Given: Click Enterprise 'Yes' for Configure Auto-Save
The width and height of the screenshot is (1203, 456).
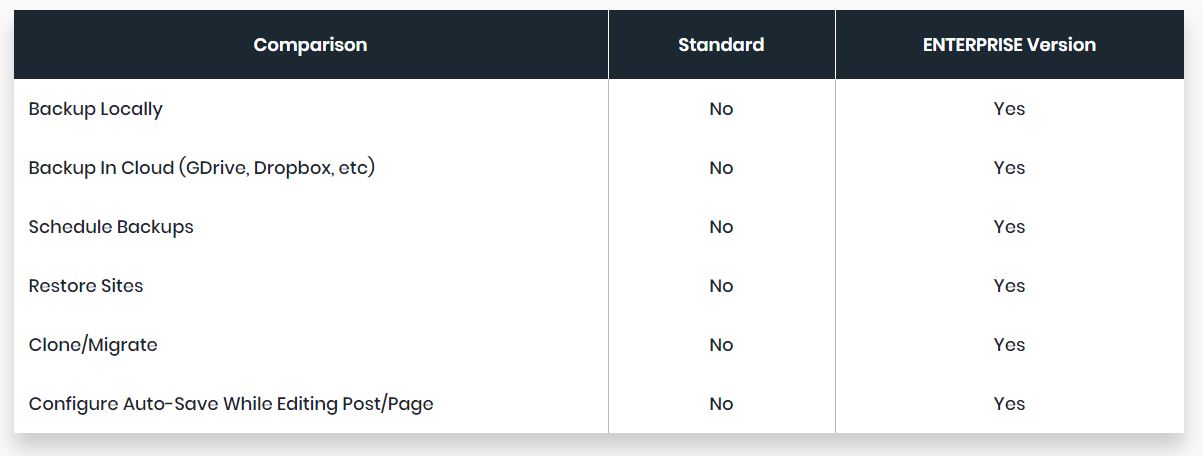Looking at the screenshot, I should (x=1009, y=404).
